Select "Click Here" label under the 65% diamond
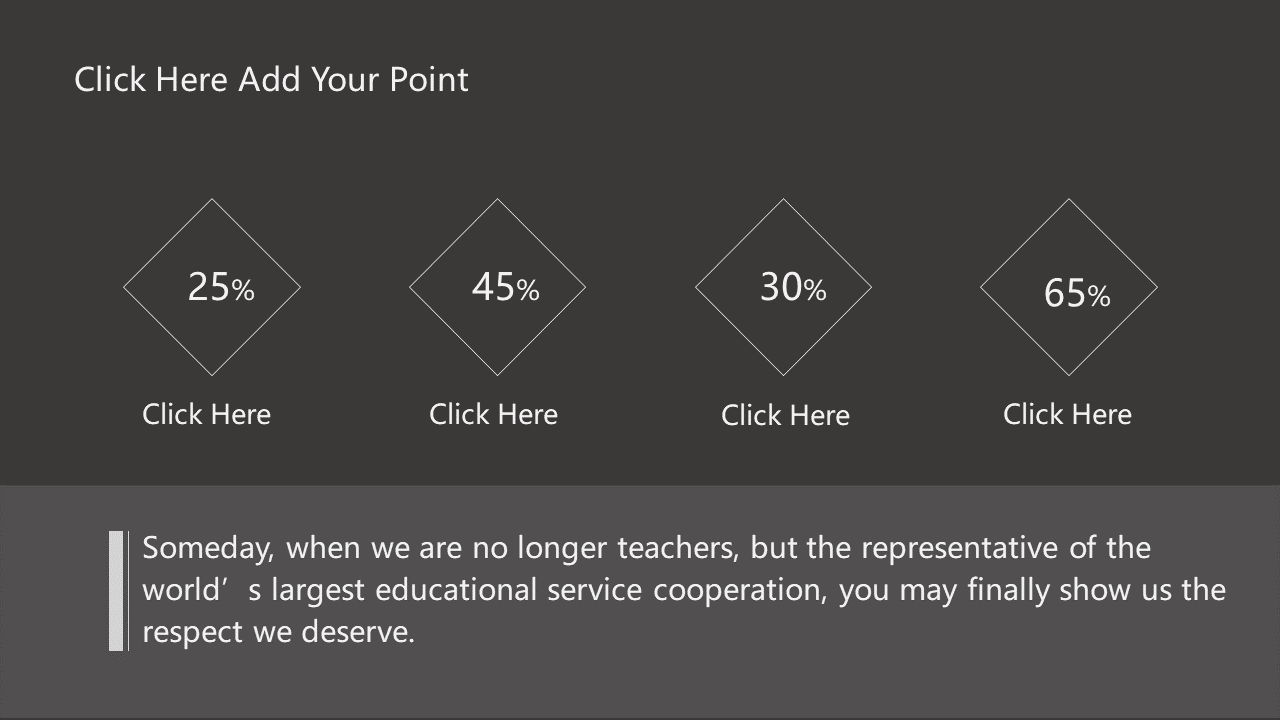1280x720 pixels. [x=1067, y=414]
